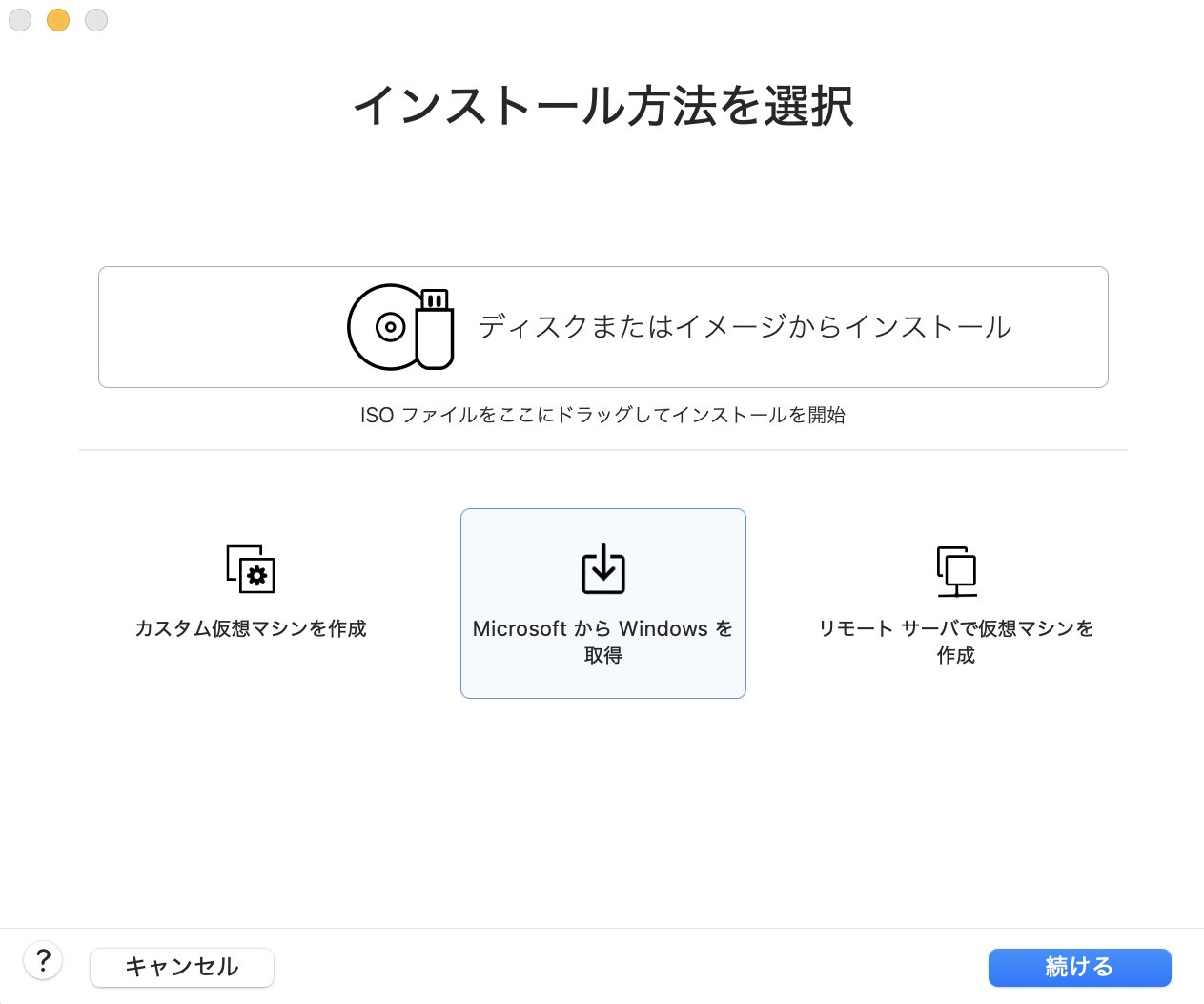Viewport: 1204px width, 1004px height.
Task: Open help with the question mark button
Action: pos(43,960)
